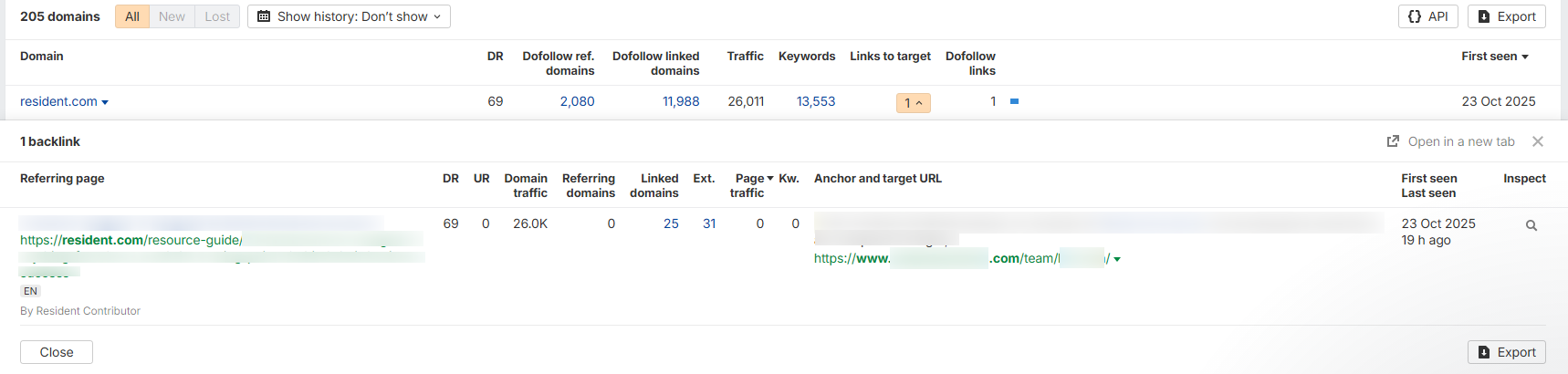Open the target URL dropdown arrow
Image resolution: width=1568 pixels, height=374 pixels.
[1117, 260]
